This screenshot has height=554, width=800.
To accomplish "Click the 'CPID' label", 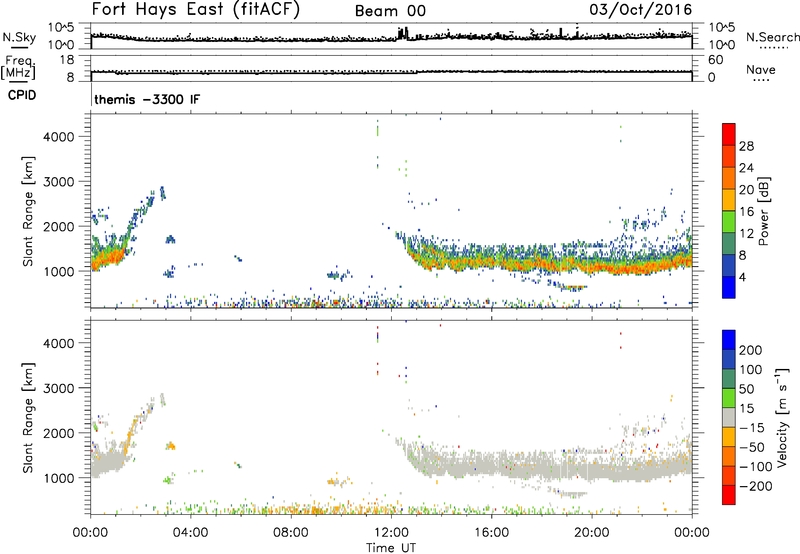I will point(22,95).
